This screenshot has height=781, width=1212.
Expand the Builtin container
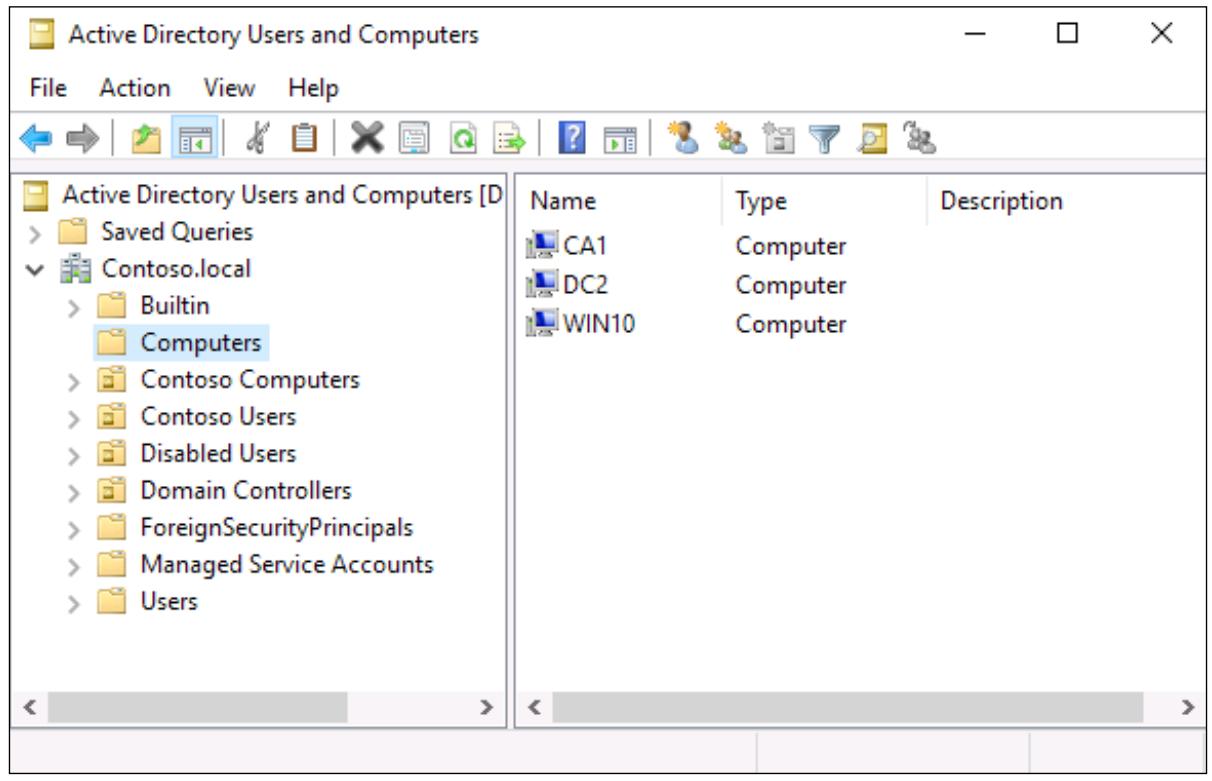tap(74, 306)
